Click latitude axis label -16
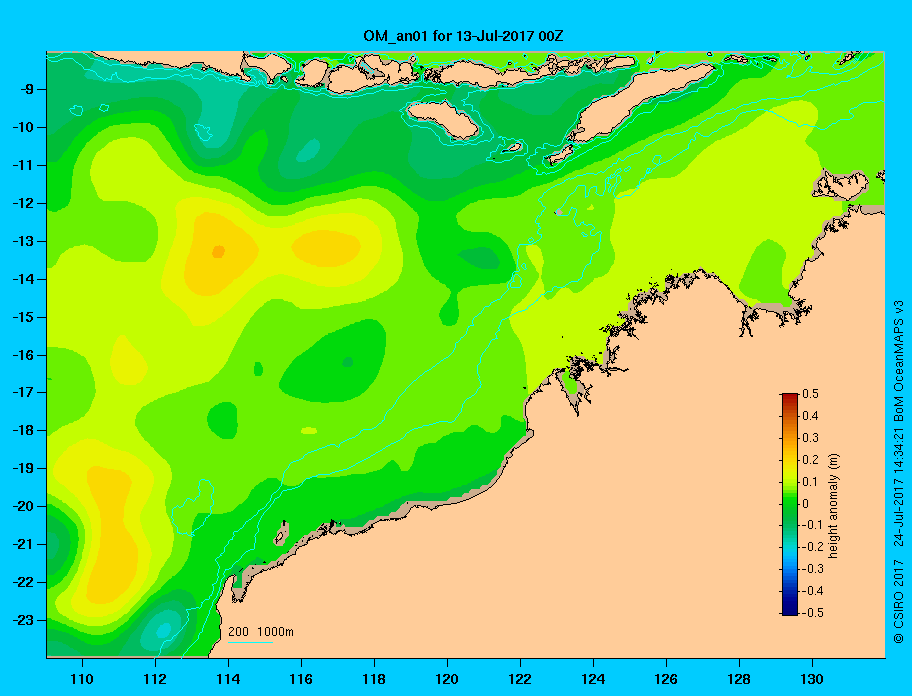Viewport: 912px width, 696px height. [x=23, y=355]
